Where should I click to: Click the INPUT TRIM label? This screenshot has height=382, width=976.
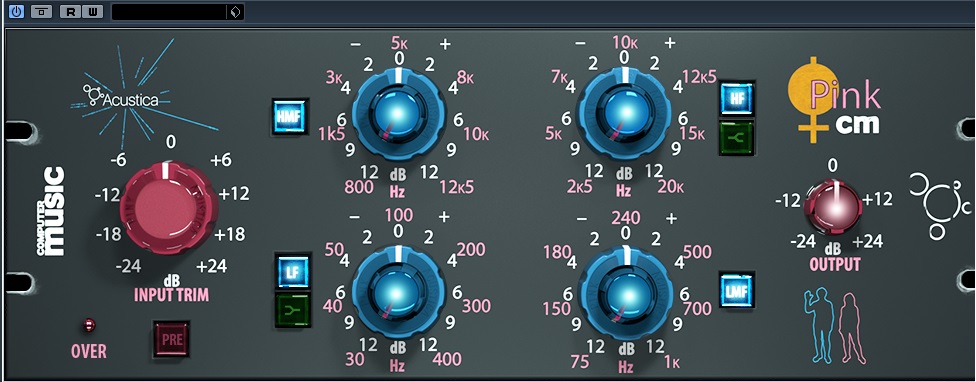coord(171,295)
